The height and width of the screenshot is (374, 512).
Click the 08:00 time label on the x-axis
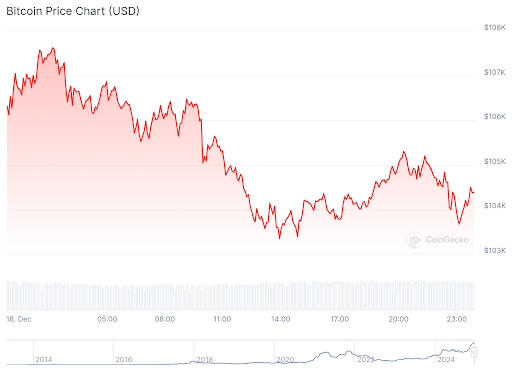[x=165, y=319]
